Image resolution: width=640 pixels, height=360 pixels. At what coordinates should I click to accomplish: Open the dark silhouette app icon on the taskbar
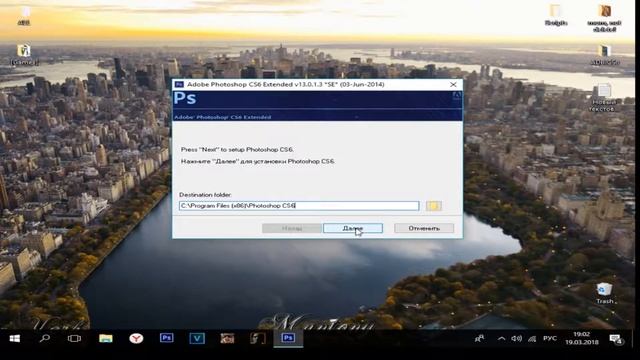(258, 338)
